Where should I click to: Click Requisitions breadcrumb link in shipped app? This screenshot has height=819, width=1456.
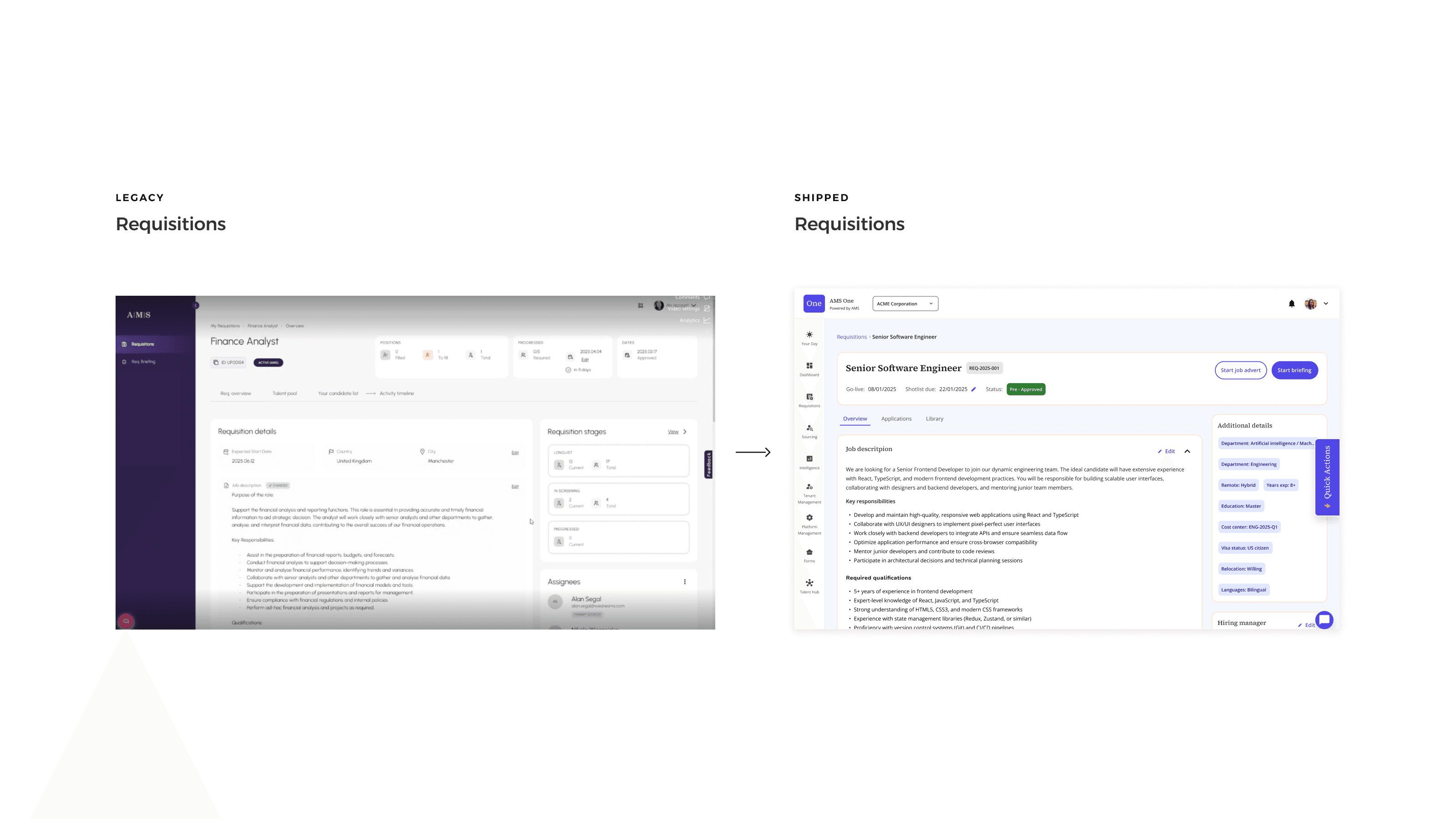pyautogui.click(x=851, y=337)
